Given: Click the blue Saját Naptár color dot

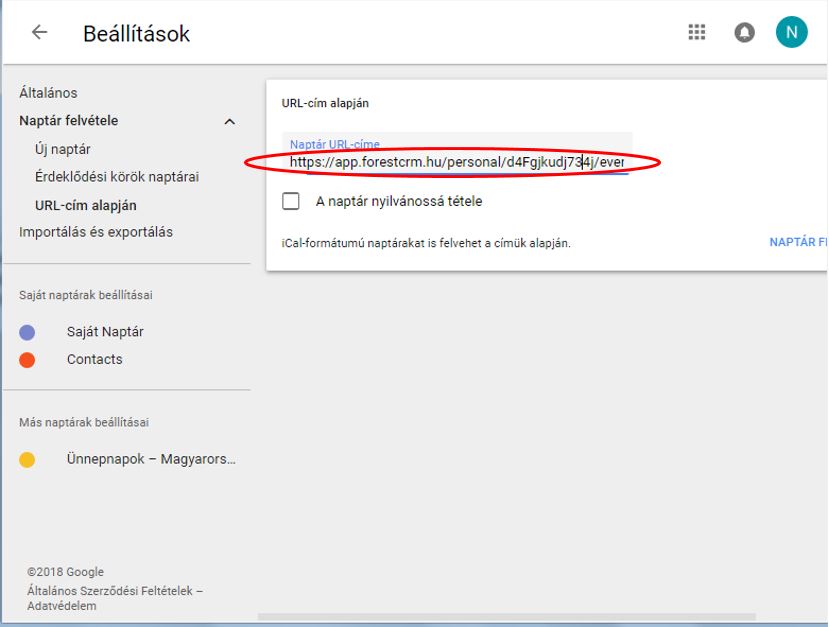Looking at the screenshot, I should click(x=27, y=332).
